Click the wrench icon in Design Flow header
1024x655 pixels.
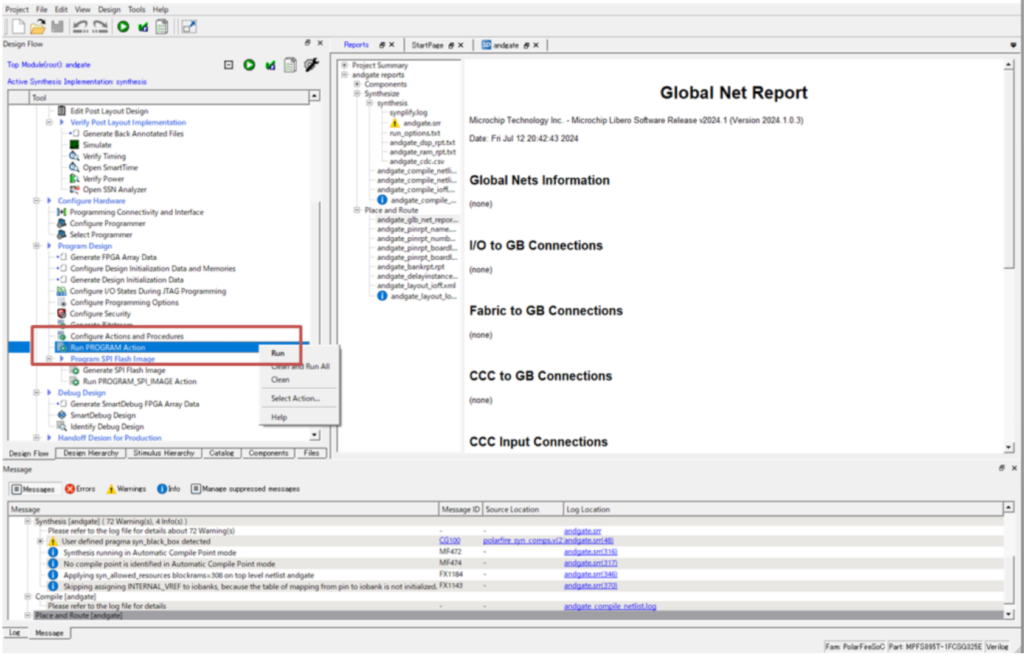(310, 65)
